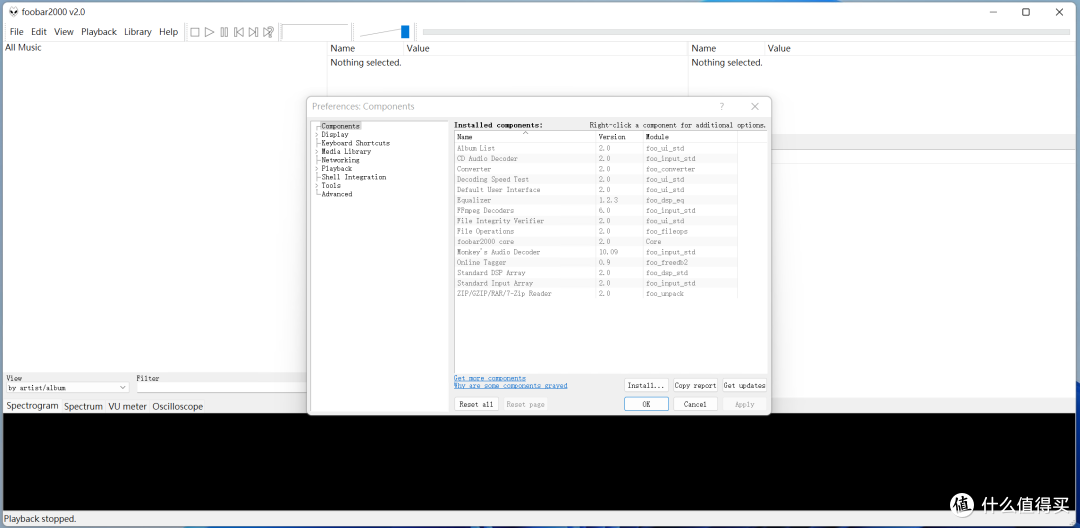Open the View menu
The image size is (1080, 528).
click(63, 32)
